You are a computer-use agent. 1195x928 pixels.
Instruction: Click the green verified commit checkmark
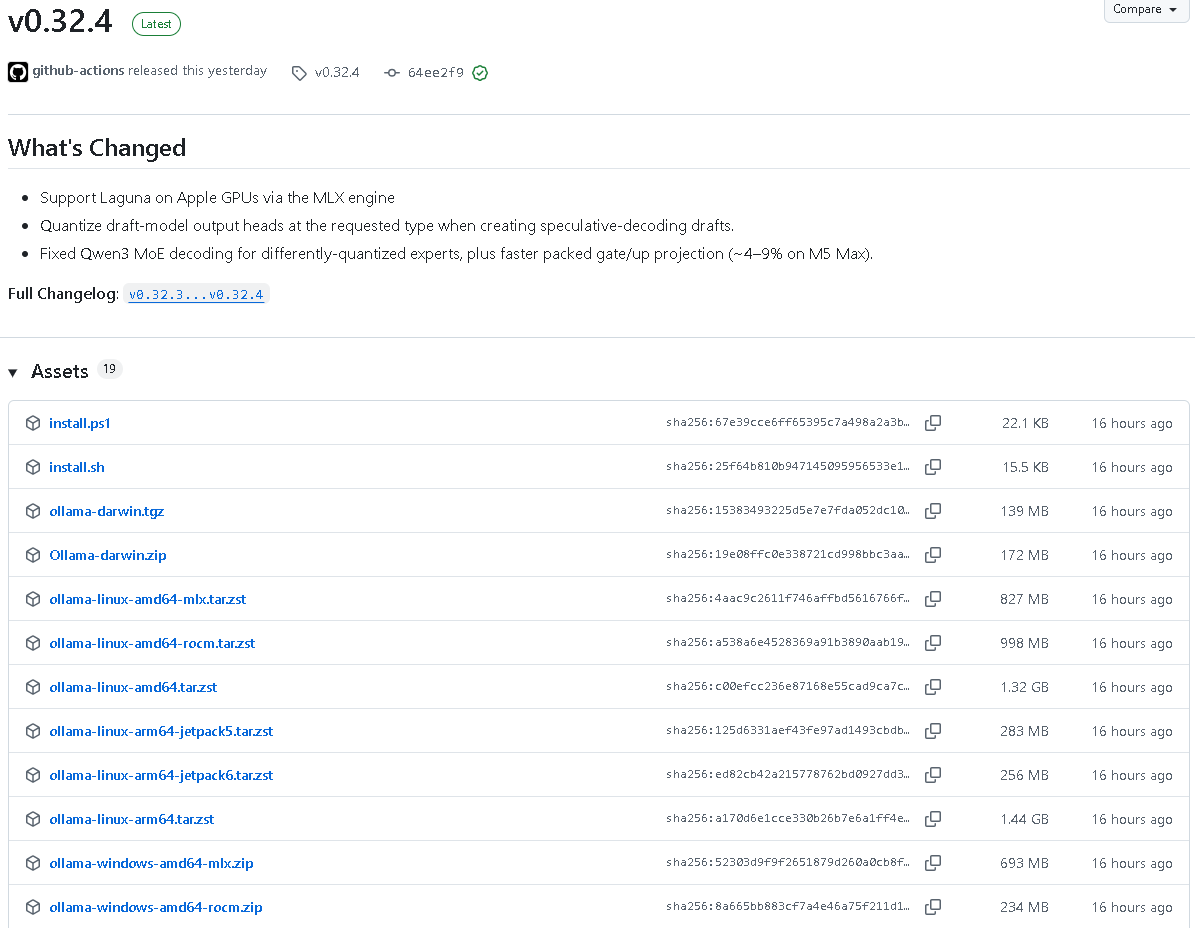tap(480, 73)
